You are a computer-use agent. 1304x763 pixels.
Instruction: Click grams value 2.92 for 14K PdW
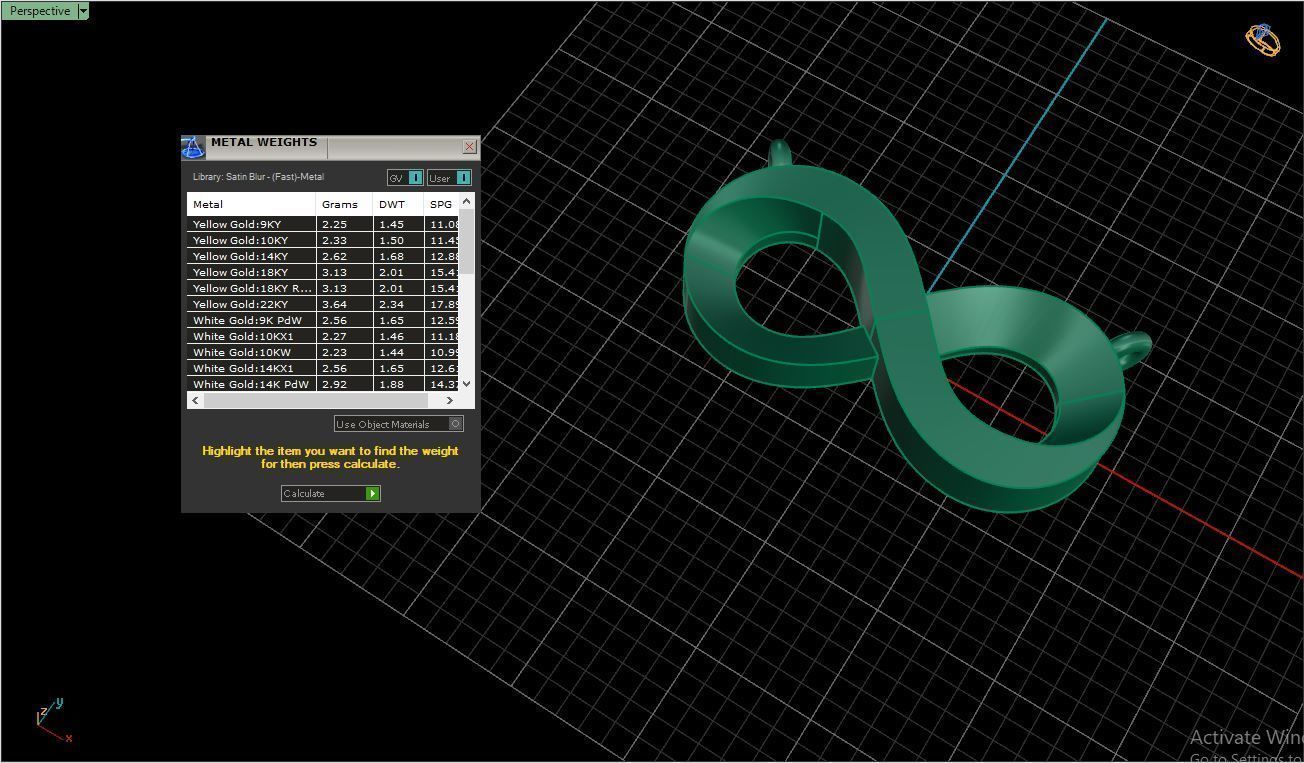point(334,384)
